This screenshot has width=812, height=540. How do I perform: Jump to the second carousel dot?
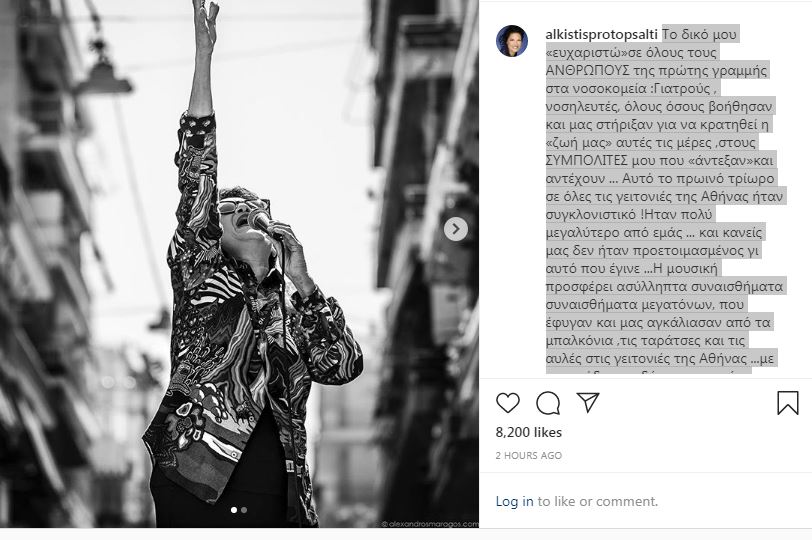click(244, 510)
